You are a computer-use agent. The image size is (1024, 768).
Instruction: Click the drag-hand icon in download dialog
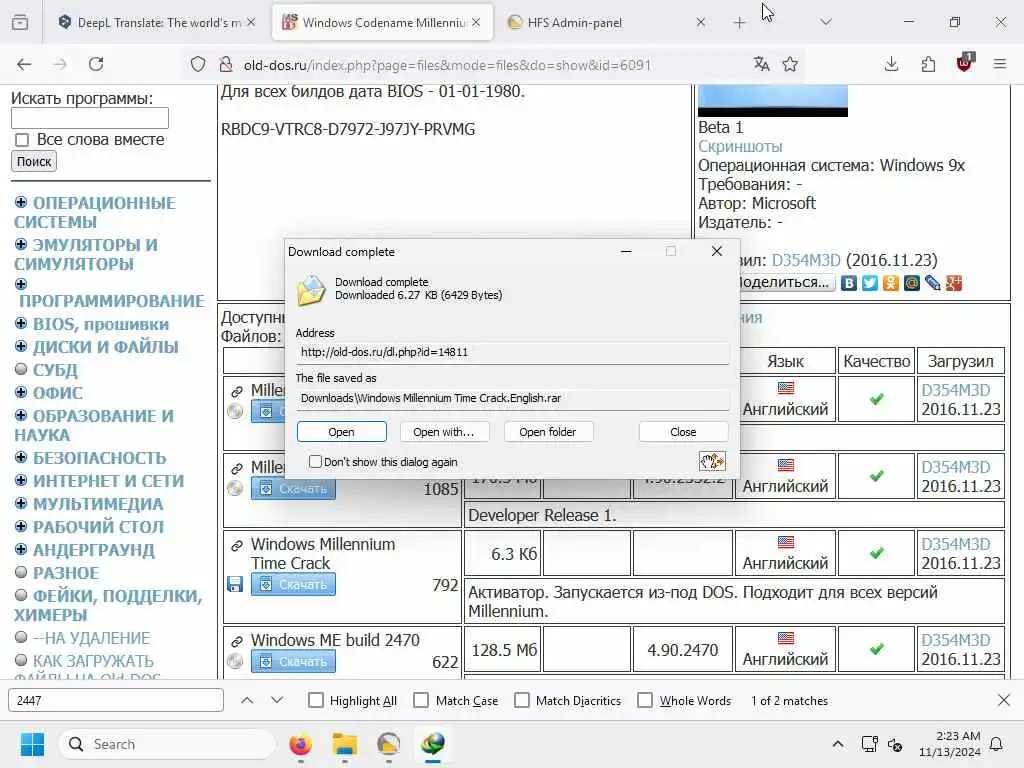click(x=712, y=461)
